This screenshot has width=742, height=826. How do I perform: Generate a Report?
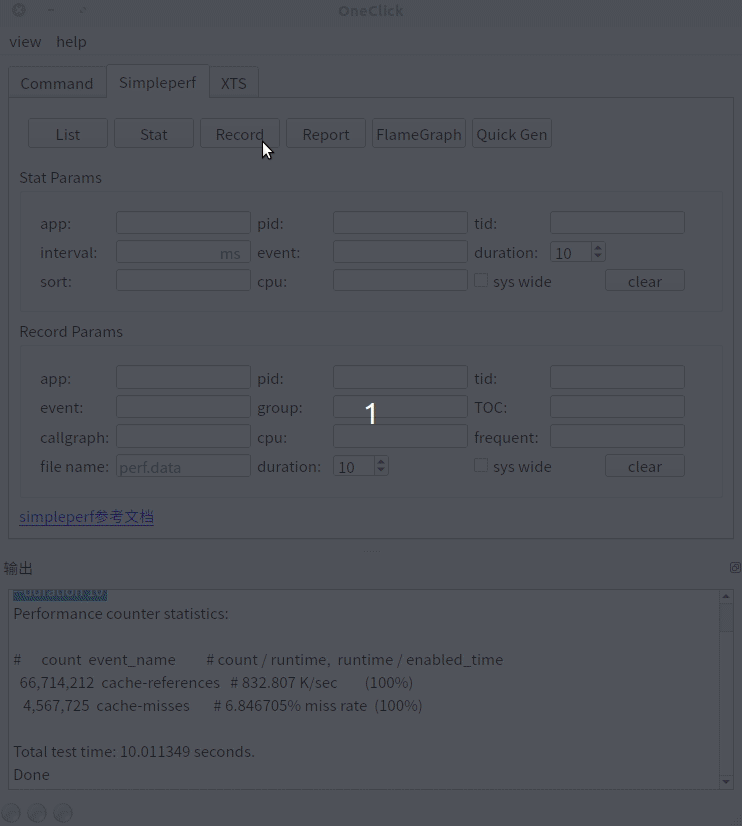325,133
